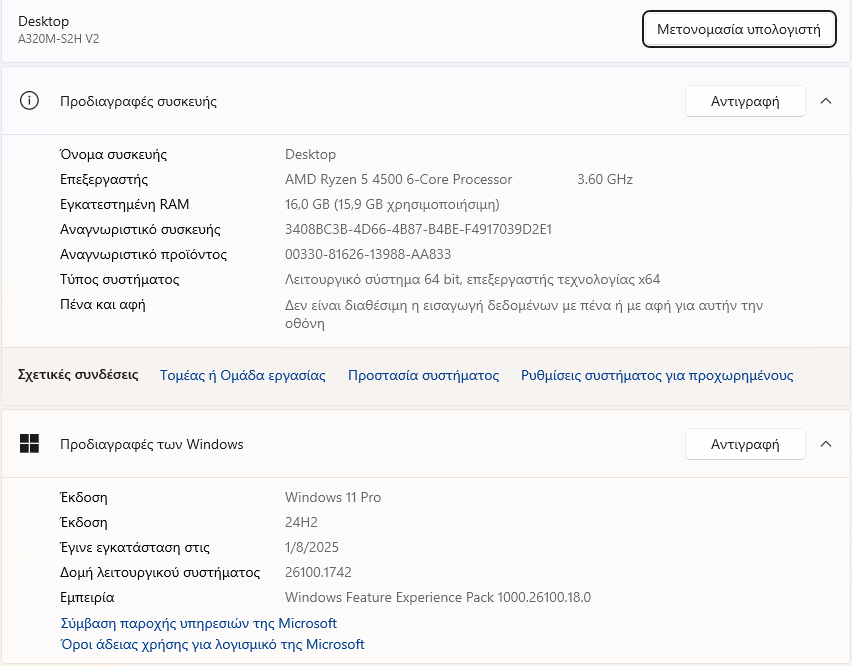The image size is (852, 666).
Task: Click the Μετονομασία υπολογιστή button
Action: [739, 29]
